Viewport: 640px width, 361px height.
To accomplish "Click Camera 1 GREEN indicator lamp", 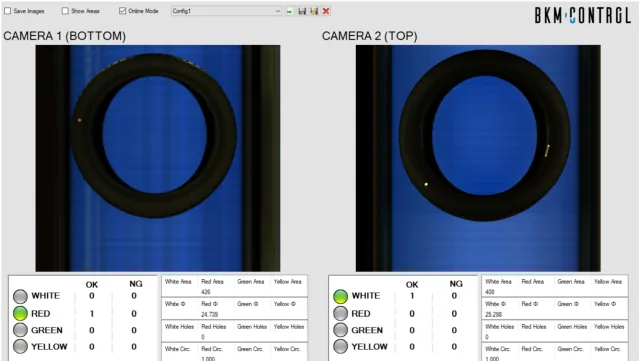I will tap(20, 330).
